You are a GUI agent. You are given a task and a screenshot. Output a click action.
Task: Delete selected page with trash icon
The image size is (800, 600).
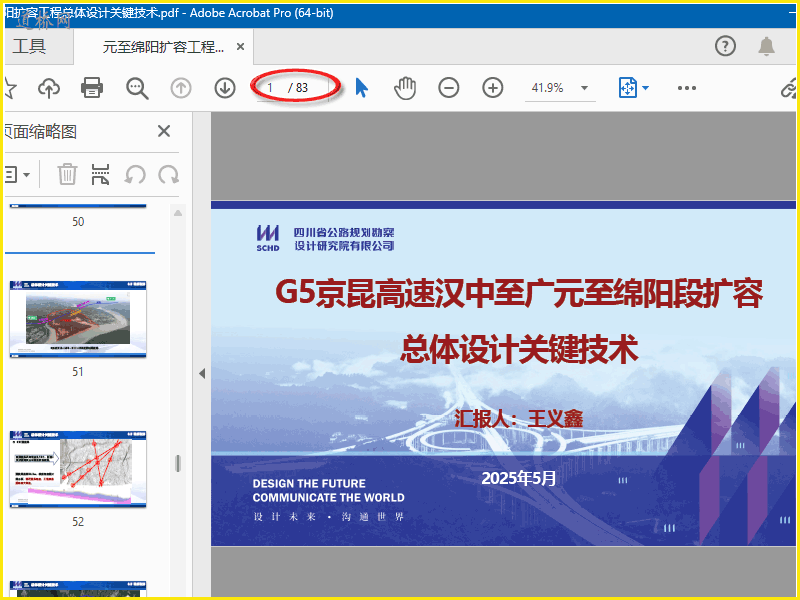coord(67,174)
